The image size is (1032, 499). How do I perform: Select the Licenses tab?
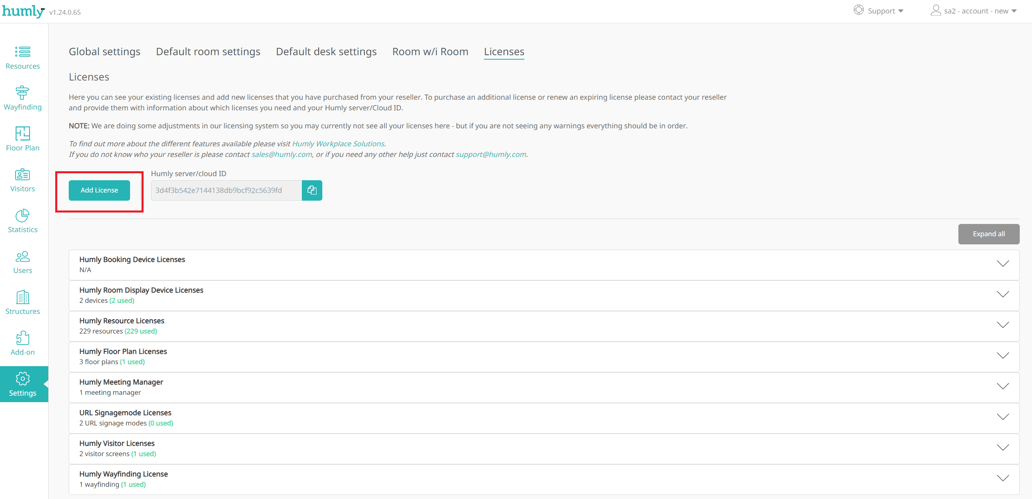tap(504, 51)
